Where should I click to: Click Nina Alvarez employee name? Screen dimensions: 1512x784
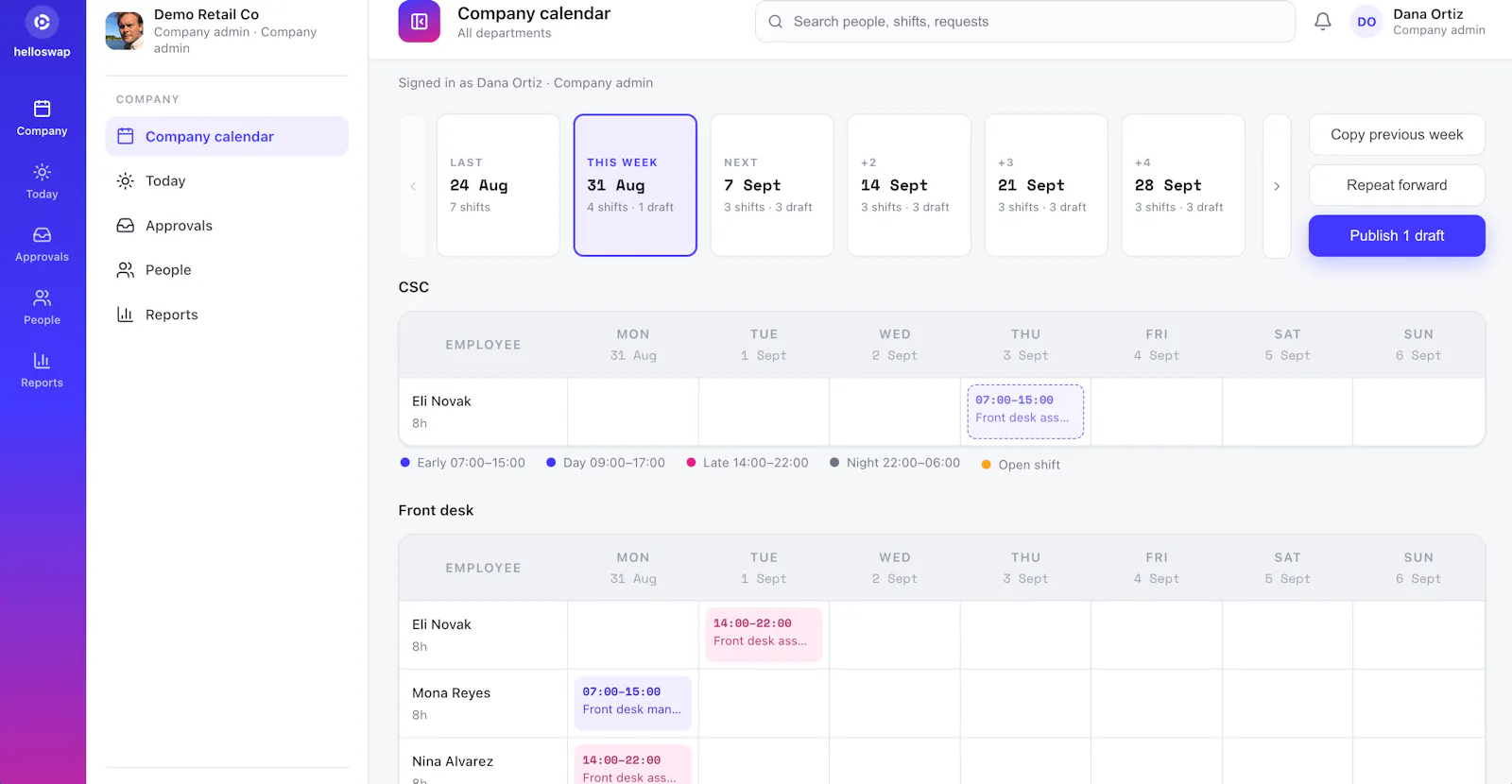click(453, 761)
